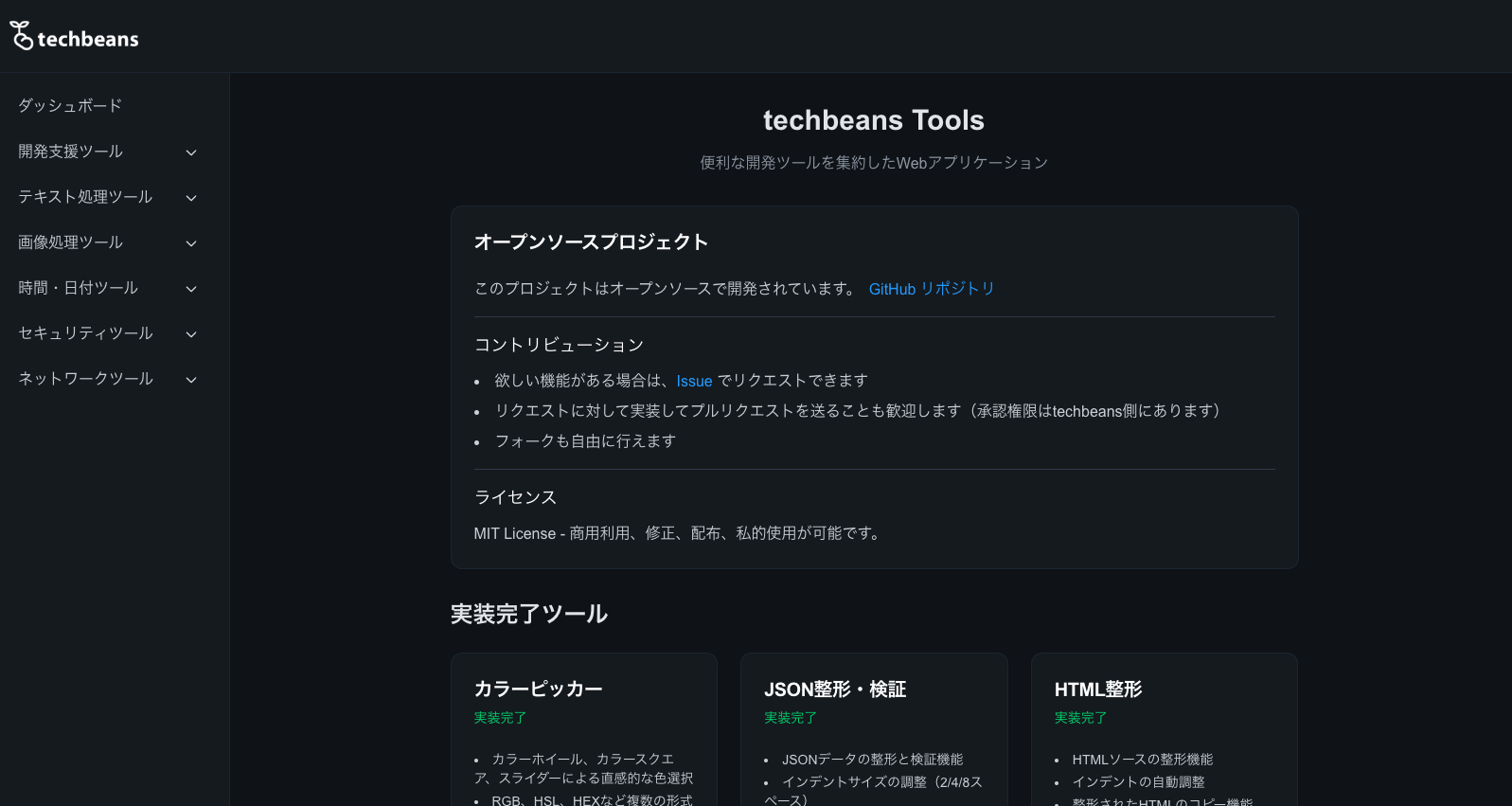Click the オープンソースプロジェクト heading

click(591, 242)
